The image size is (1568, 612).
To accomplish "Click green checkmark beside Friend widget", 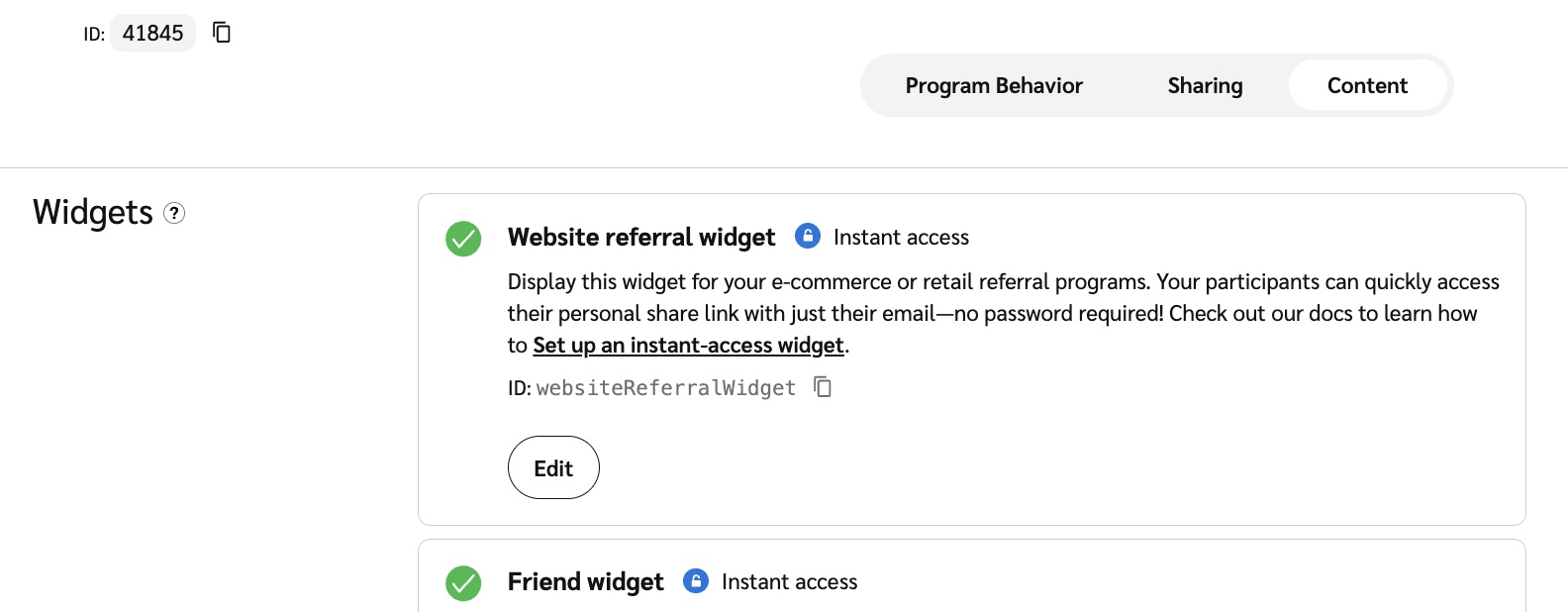I will pos(463,582).
